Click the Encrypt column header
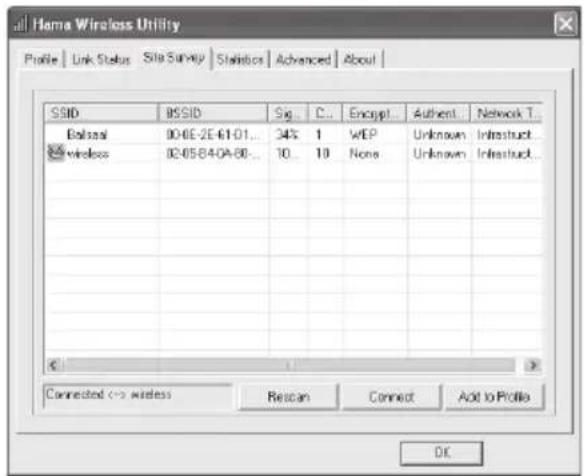 click(x=374, y=113)
